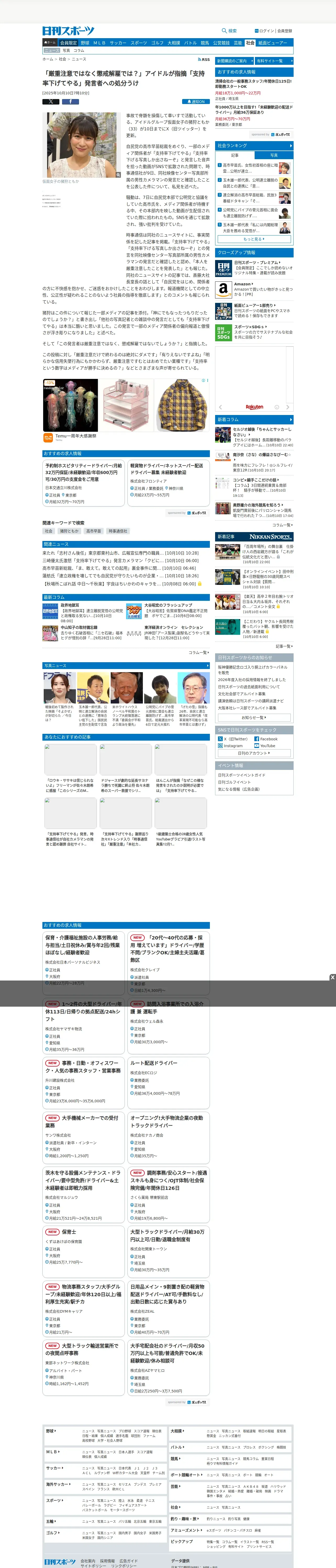Click 社会 breadcrumb link

(62, 60)
